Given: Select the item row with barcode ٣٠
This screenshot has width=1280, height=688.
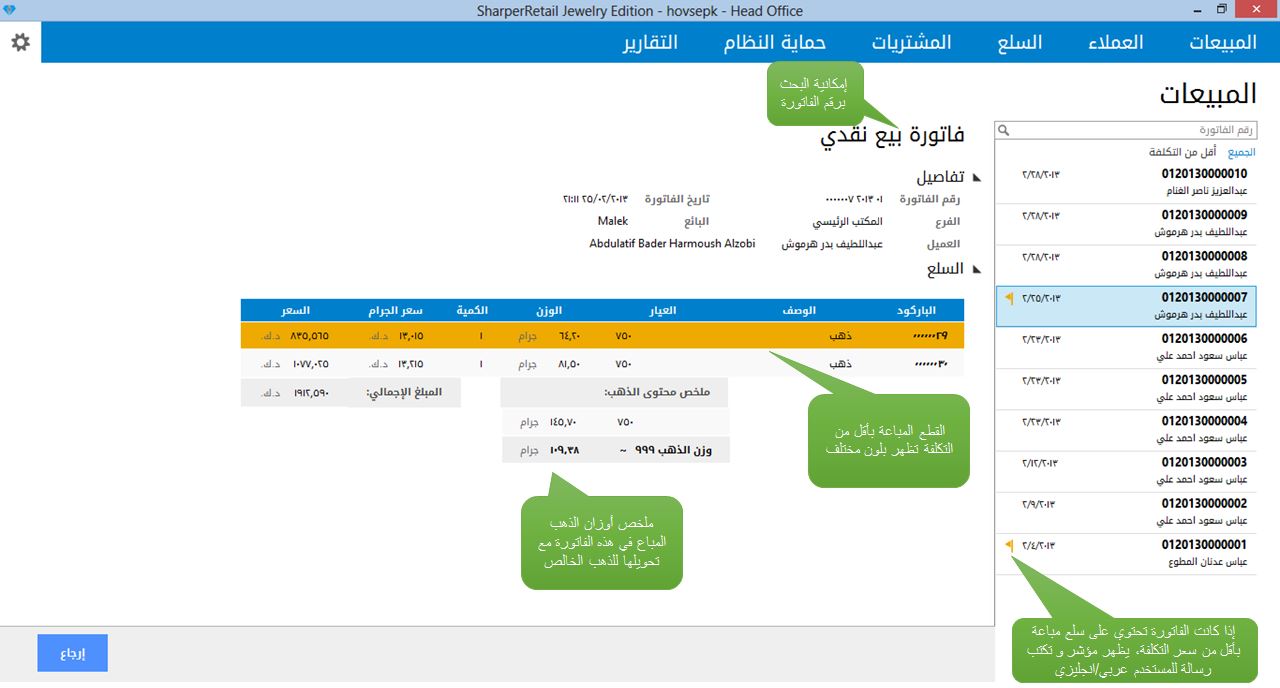Looking at the screenshot, I should click(602, 364).
